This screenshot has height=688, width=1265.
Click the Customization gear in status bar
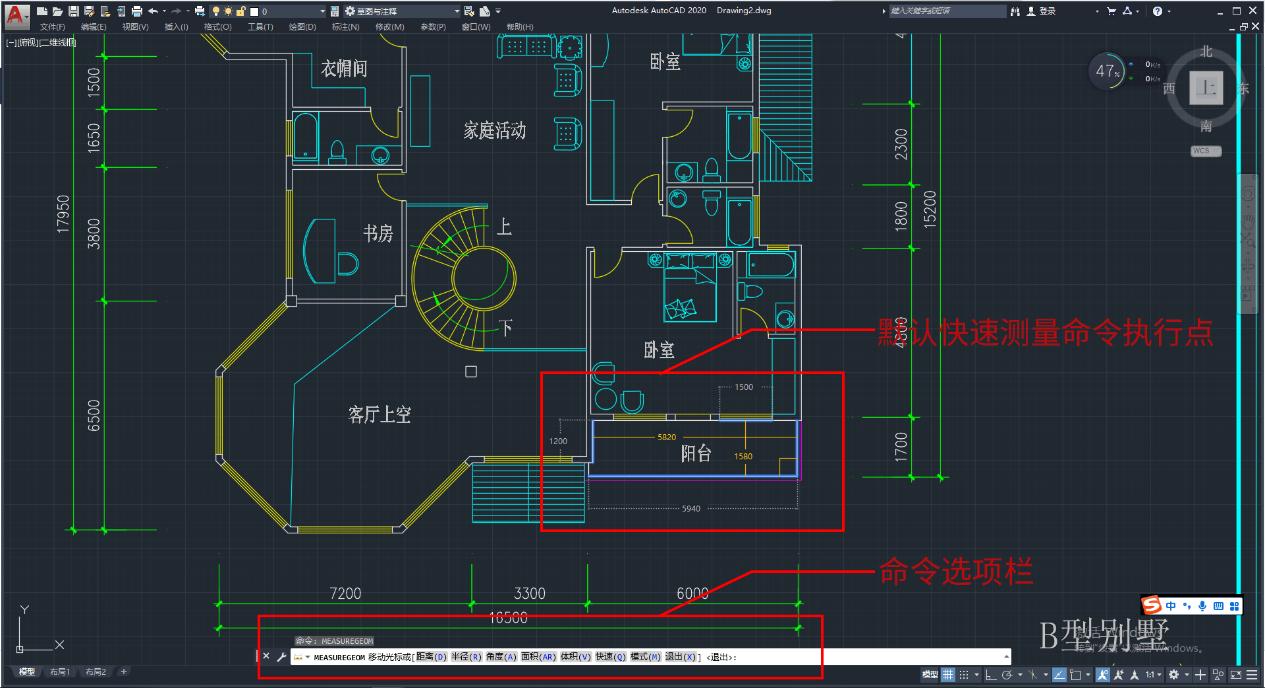tap(1174, 673)
